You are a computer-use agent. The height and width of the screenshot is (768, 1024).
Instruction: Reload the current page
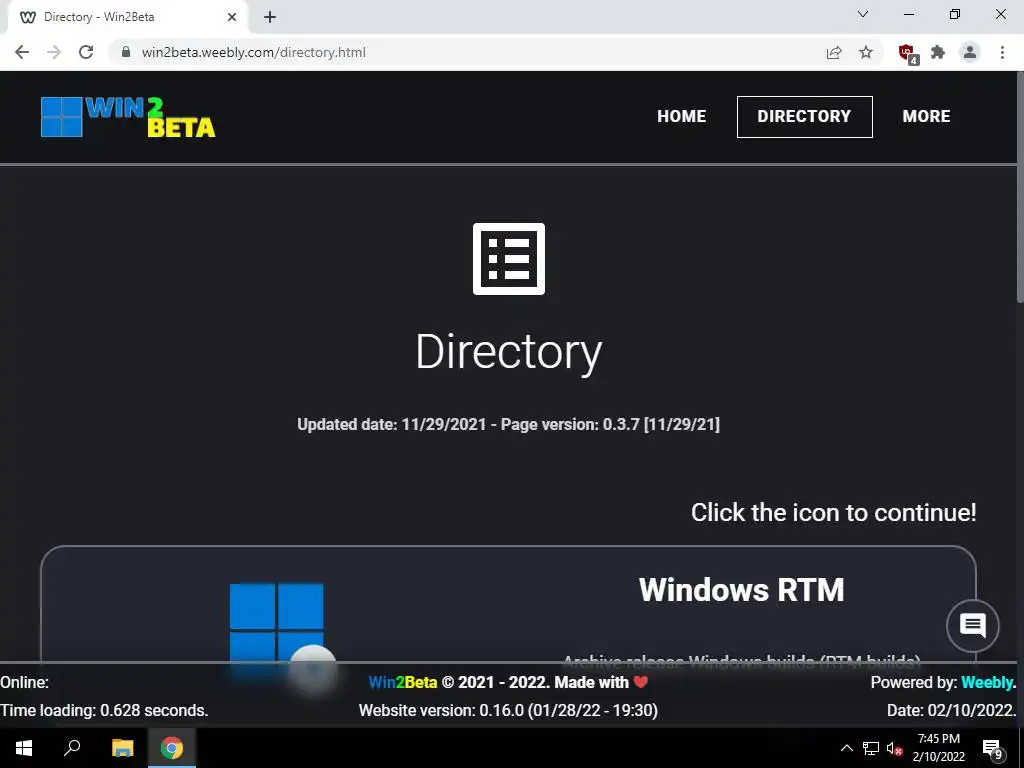click(x=86, y=52)
